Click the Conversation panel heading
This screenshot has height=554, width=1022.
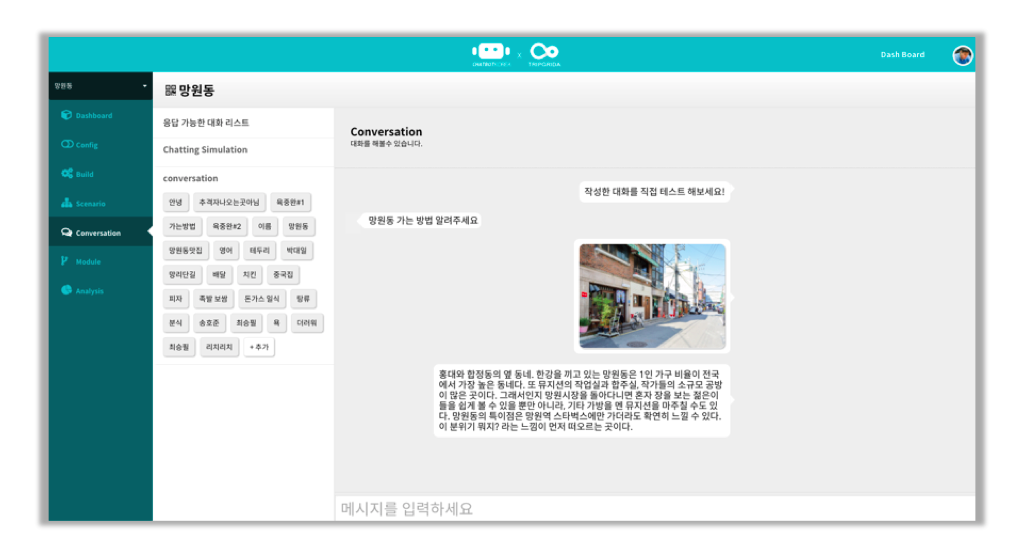pos(386,132)
